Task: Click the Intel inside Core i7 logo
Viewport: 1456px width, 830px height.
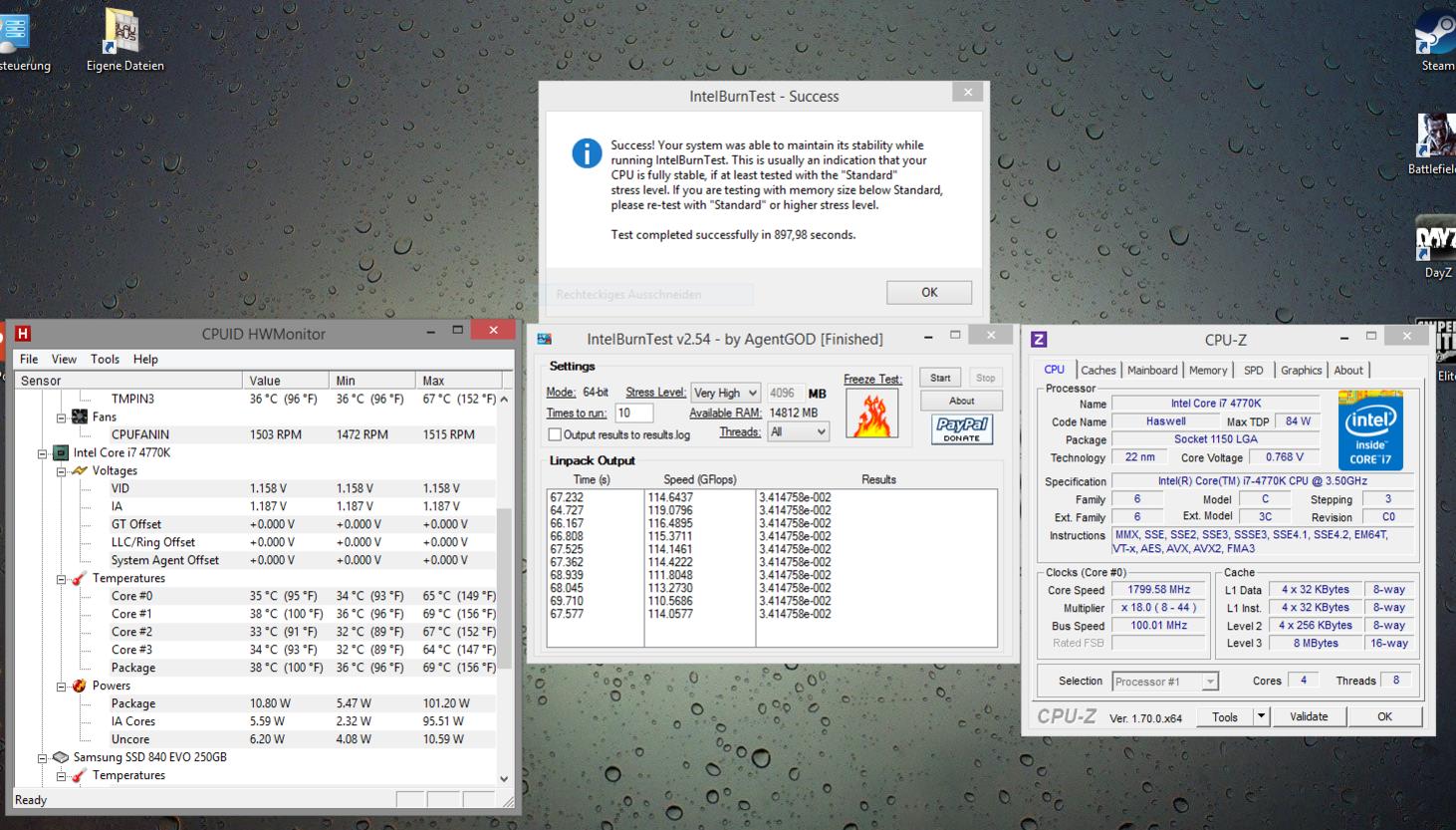Action: (x=1369, y=429)
